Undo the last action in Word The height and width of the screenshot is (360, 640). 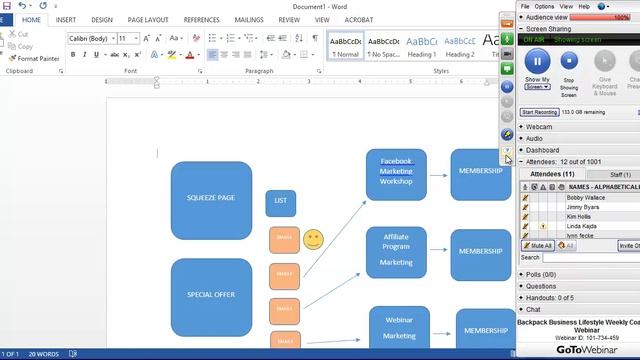22,6
